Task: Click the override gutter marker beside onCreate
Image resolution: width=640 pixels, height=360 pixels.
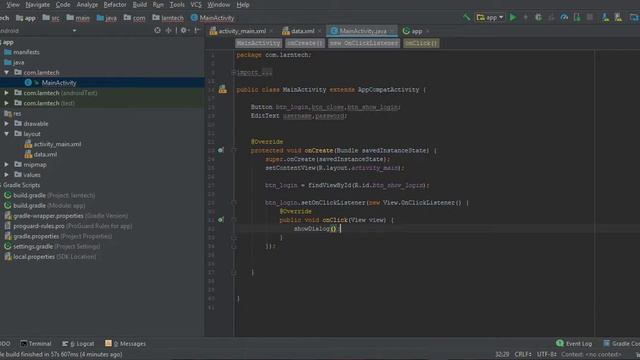Action: (221, 150)
